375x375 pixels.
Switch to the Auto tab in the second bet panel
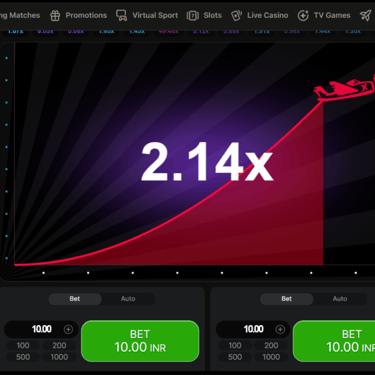pos(340,299)
